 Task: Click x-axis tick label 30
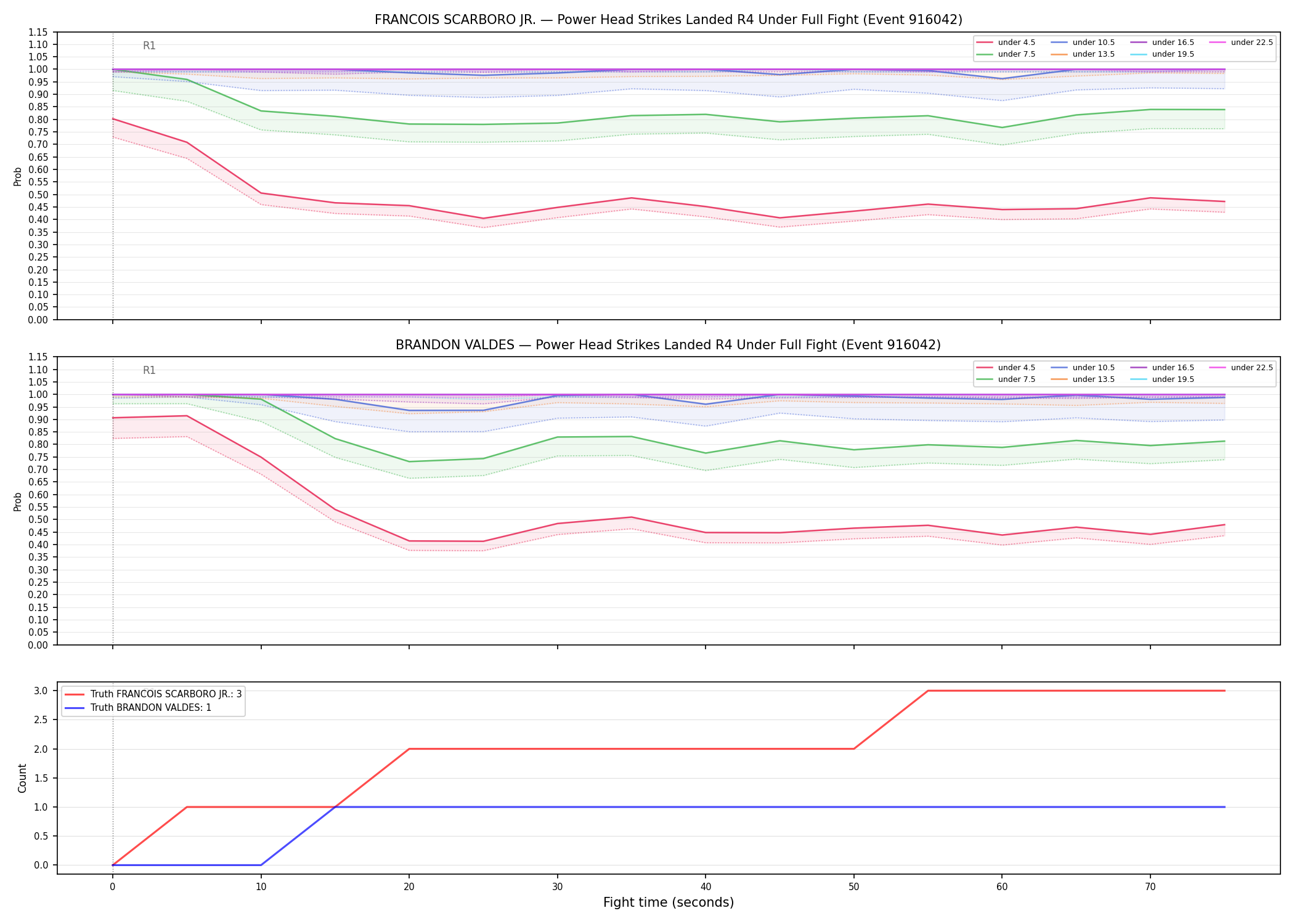(558, 887)
